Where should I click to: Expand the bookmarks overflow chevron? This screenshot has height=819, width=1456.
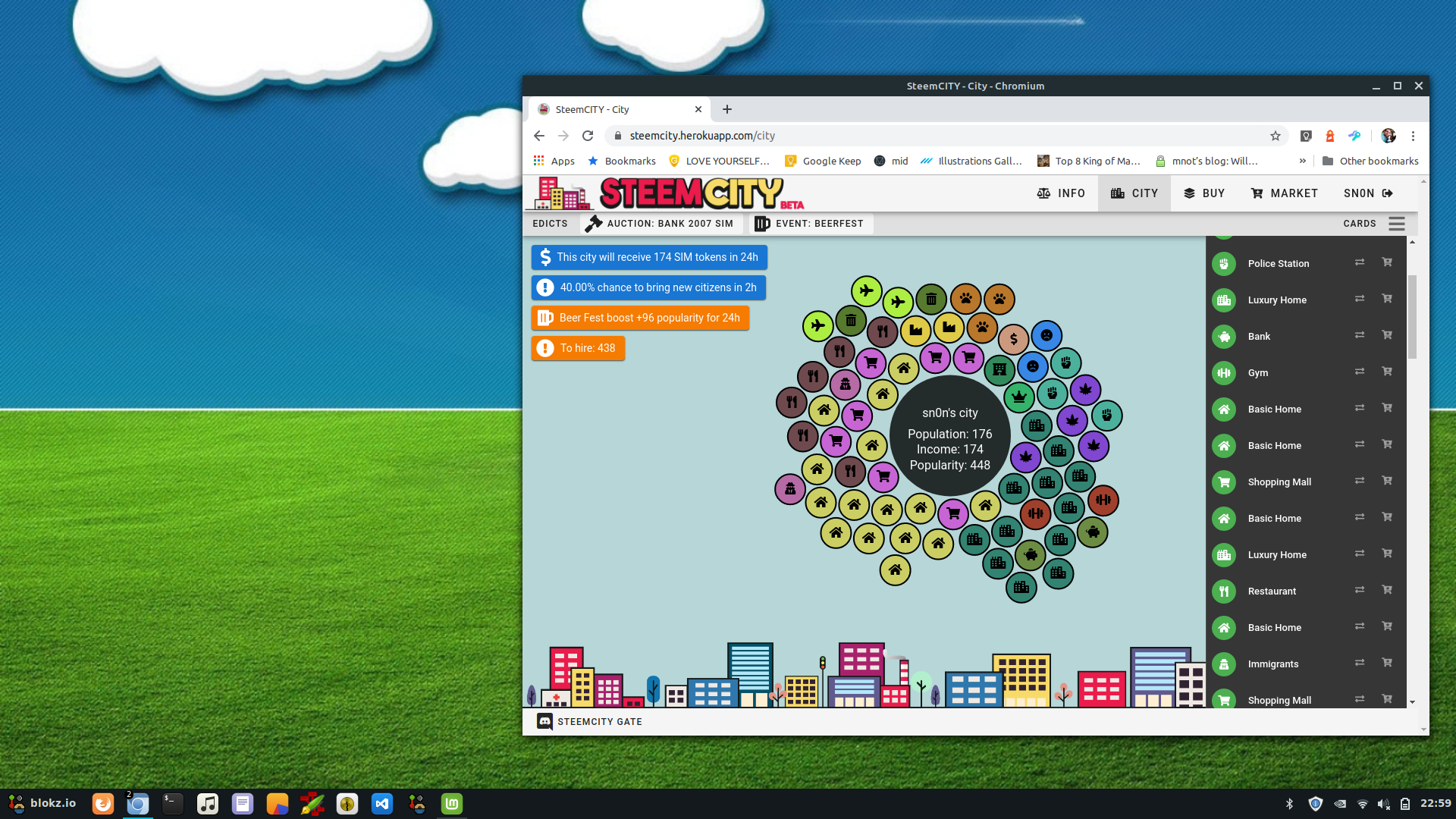click(1303, 161)
